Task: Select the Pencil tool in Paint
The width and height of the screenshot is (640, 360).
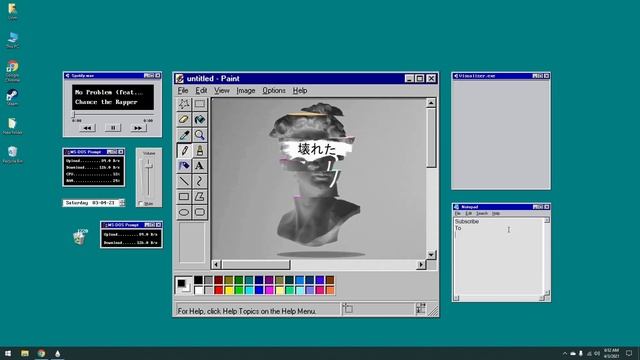Action: point(184,150)
